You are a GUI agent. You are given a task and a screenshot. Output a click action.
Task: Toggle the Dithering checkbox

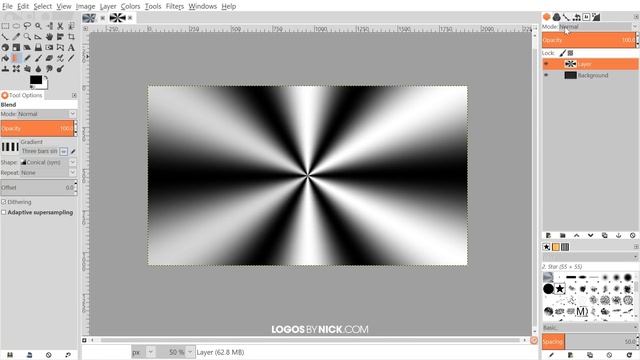coord(4,202)
